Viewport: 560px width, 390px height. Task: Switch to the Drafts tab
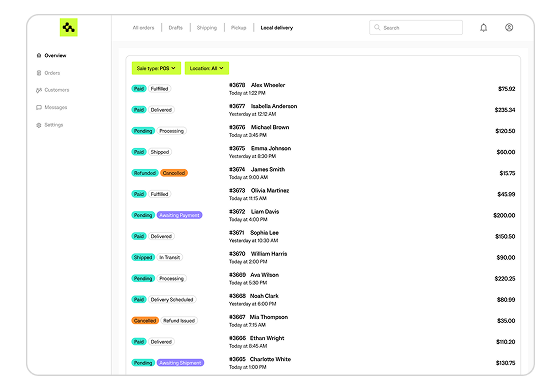point(175,28)
